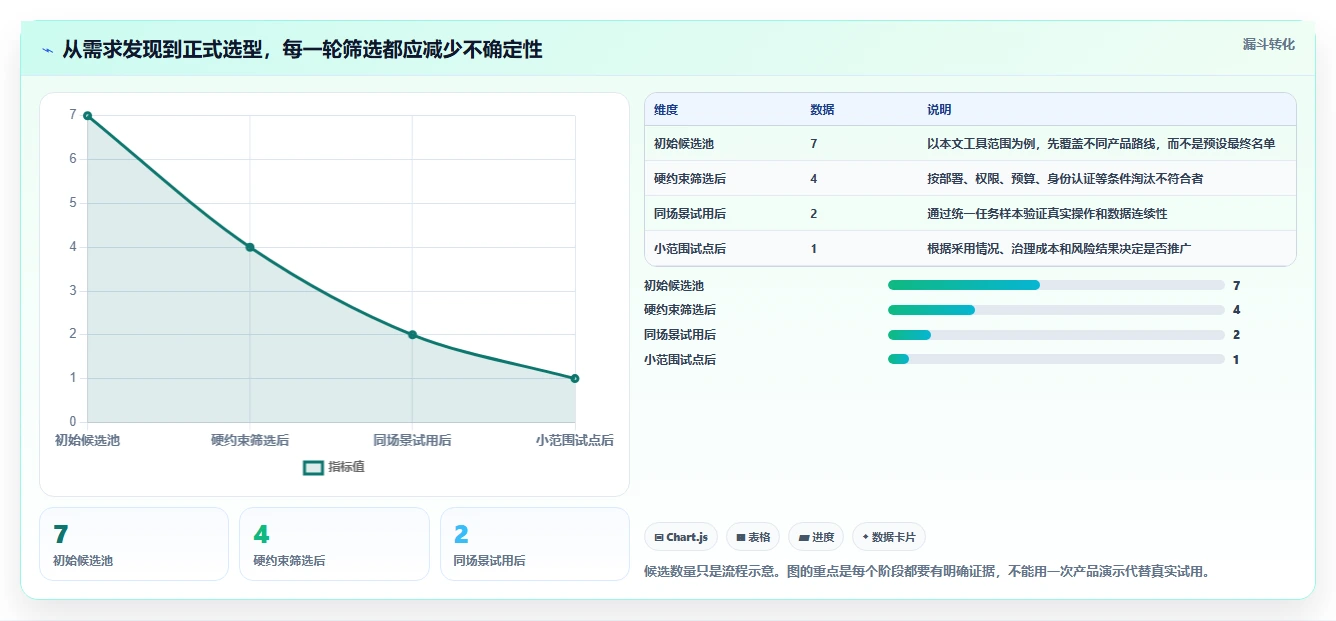Click the value 2 in the table

[814, 214]
